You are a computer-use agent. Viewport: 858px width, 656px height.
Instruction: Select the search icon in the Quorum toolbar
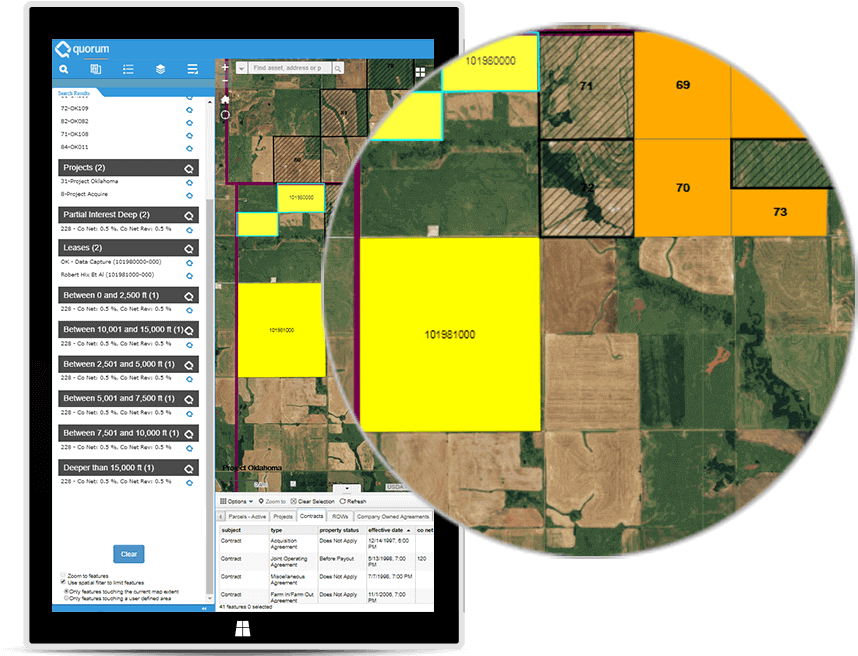tap(65, 69)
